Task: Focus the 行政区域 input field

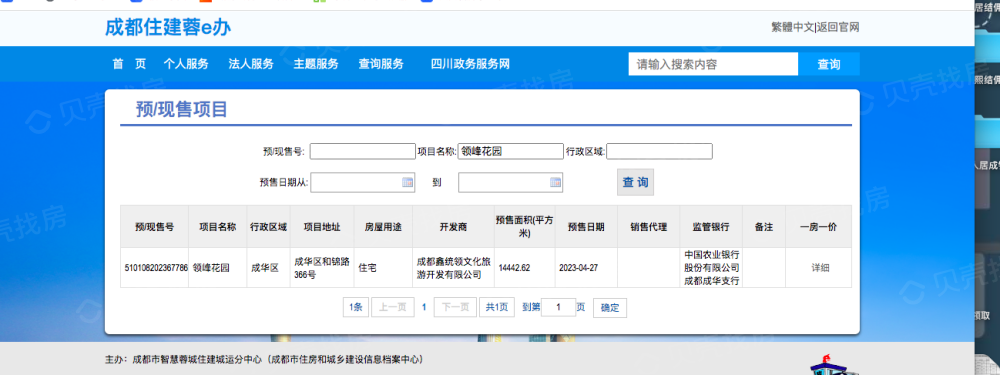Action: (659, 151)
